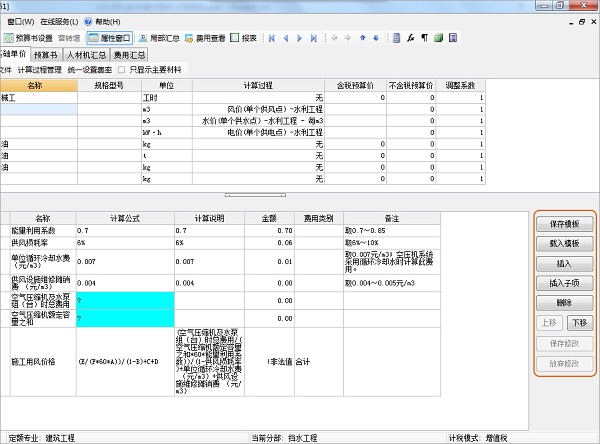Screen dimensions: 600x444
Task: Toggle the 属性窗口 toolbar button
Action: (x=115, y=38)
